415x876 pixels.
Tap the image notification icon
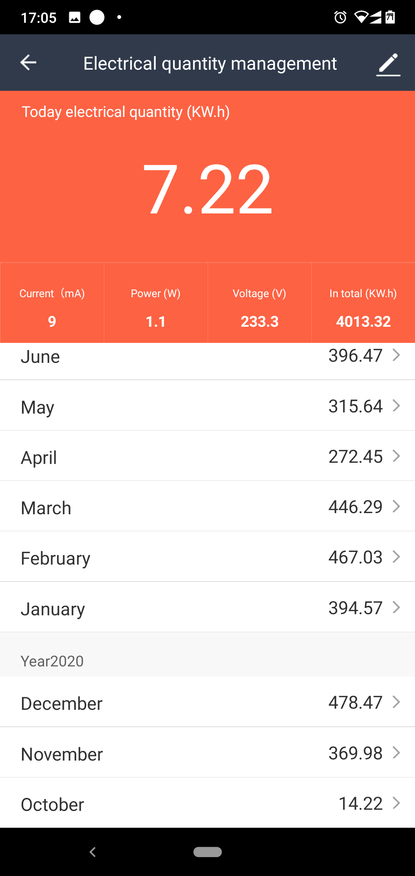click(74, 17)
